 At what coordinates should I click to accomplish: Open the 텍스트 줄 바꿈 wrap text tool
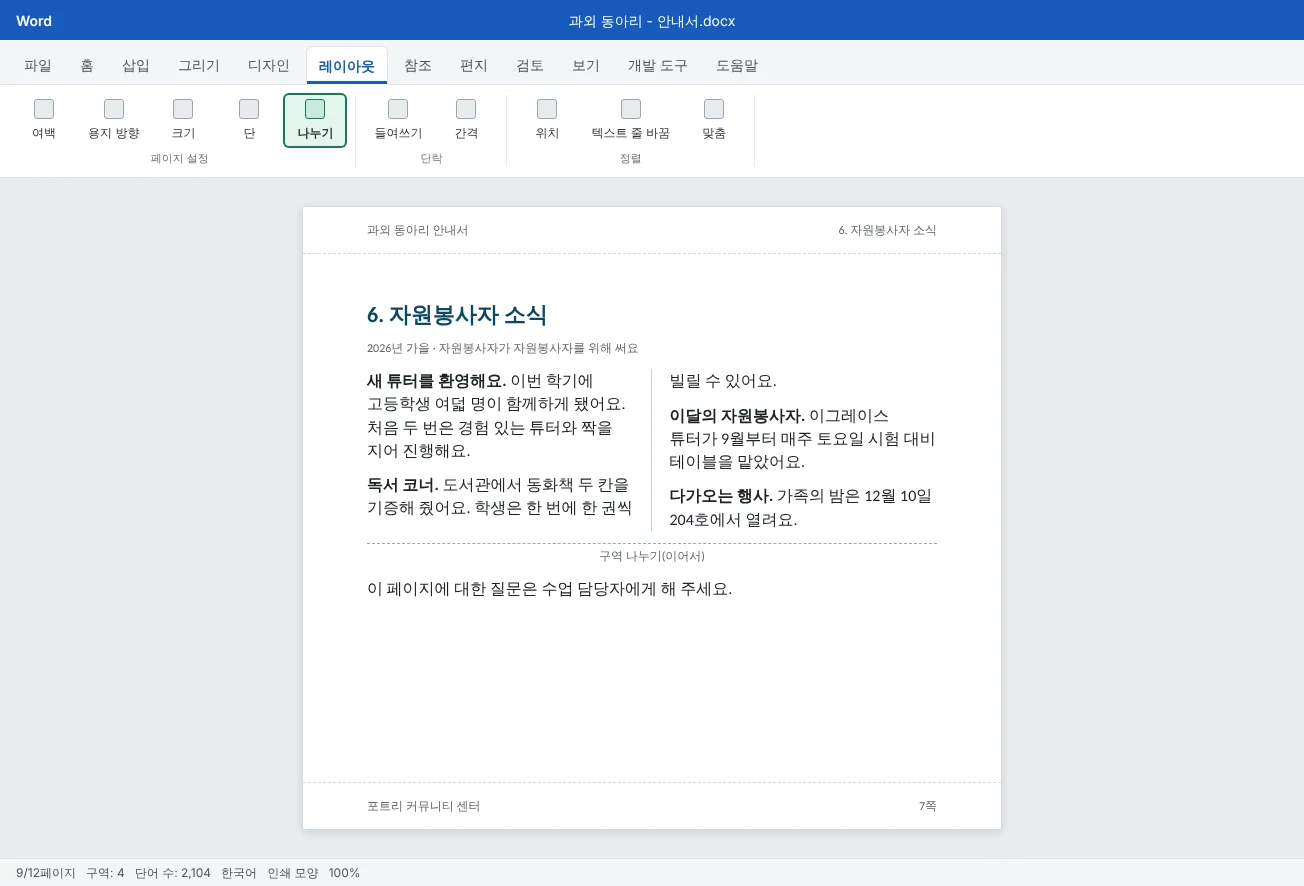tap(631, 120)
